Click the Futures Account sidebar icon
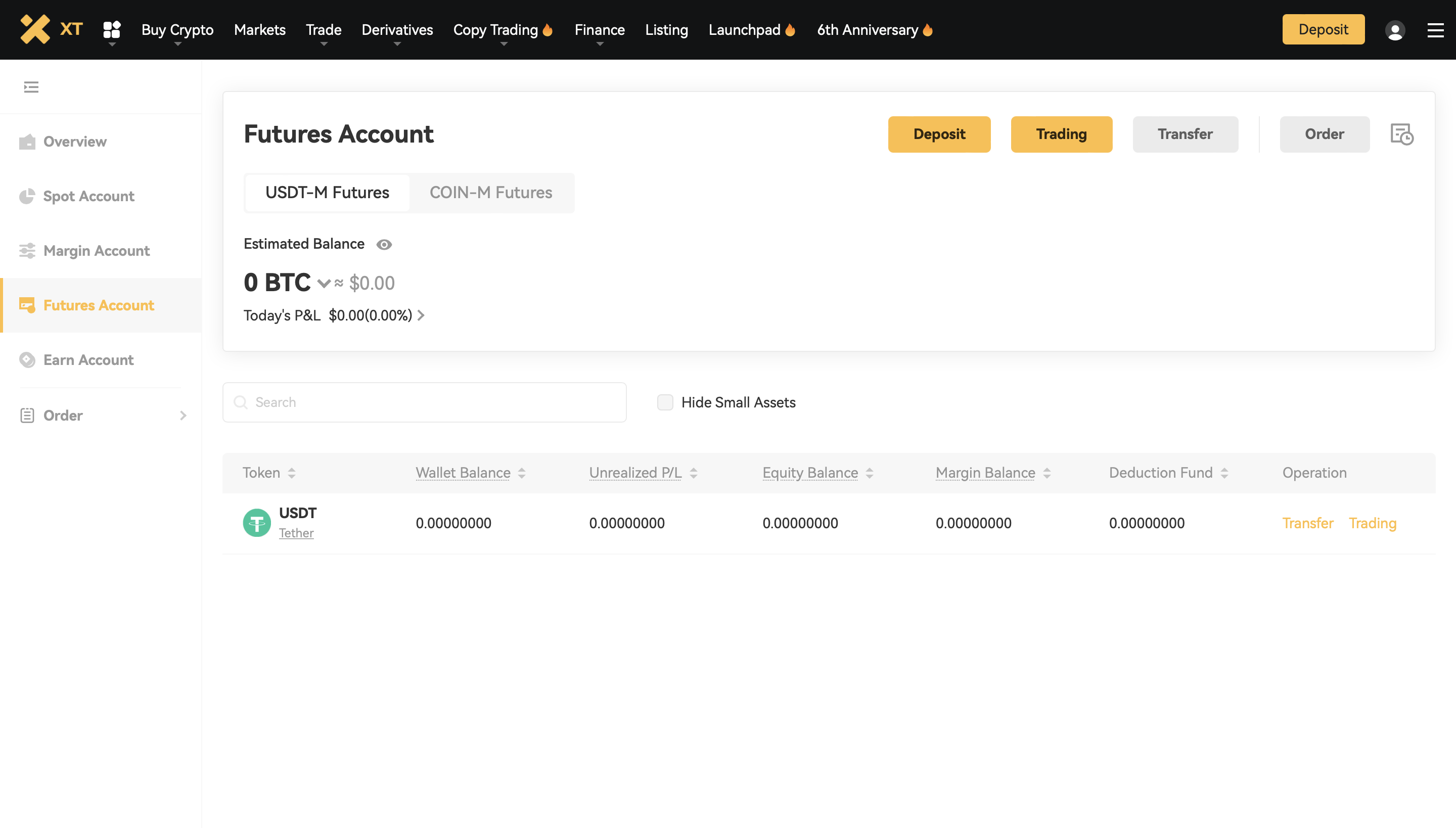Image resolution: width=1456 pixels, height=828 pixels. pos(27,305)
